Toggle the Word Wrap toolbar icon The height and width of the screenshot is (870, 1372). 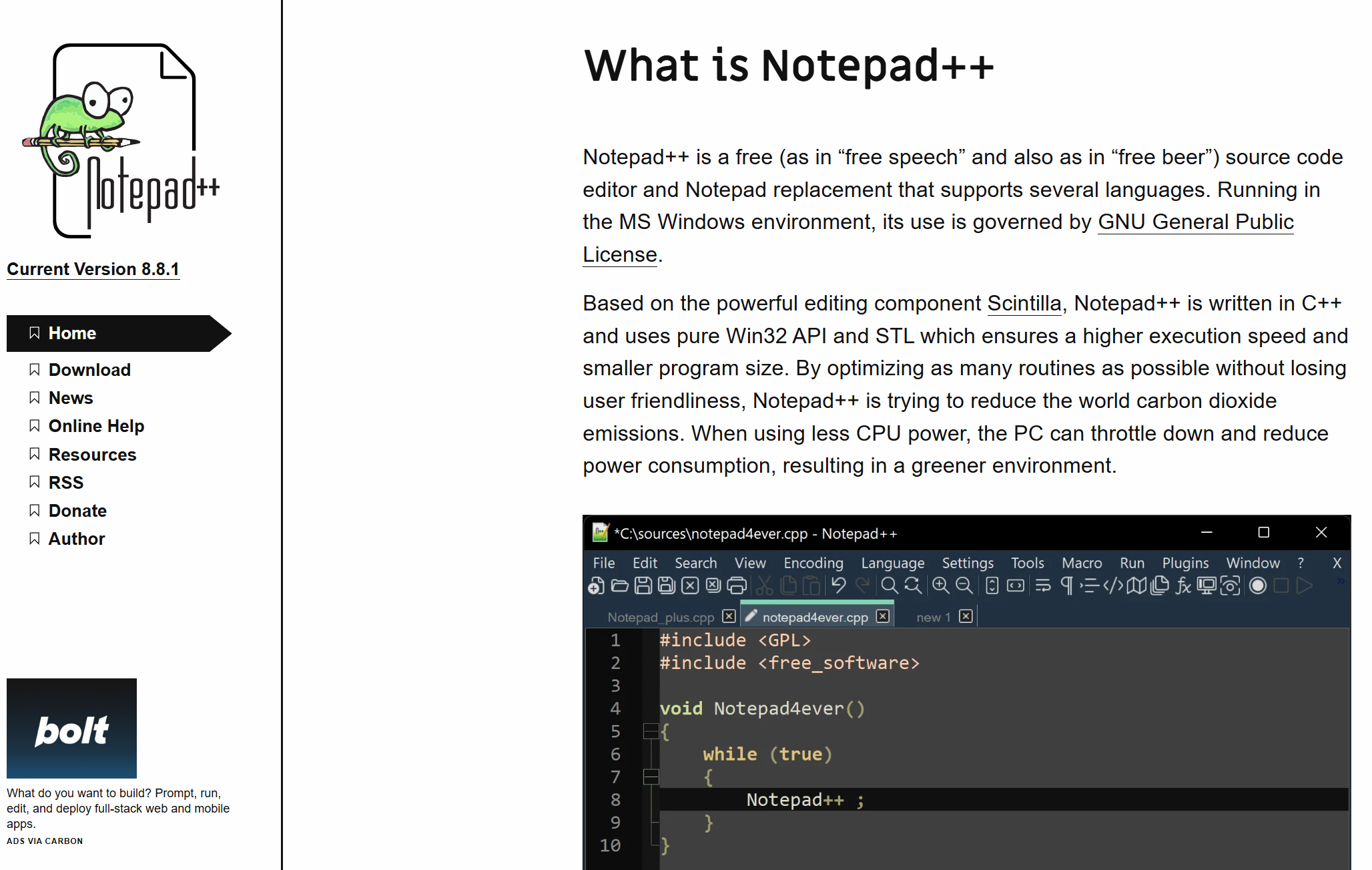coord(1043,586)
